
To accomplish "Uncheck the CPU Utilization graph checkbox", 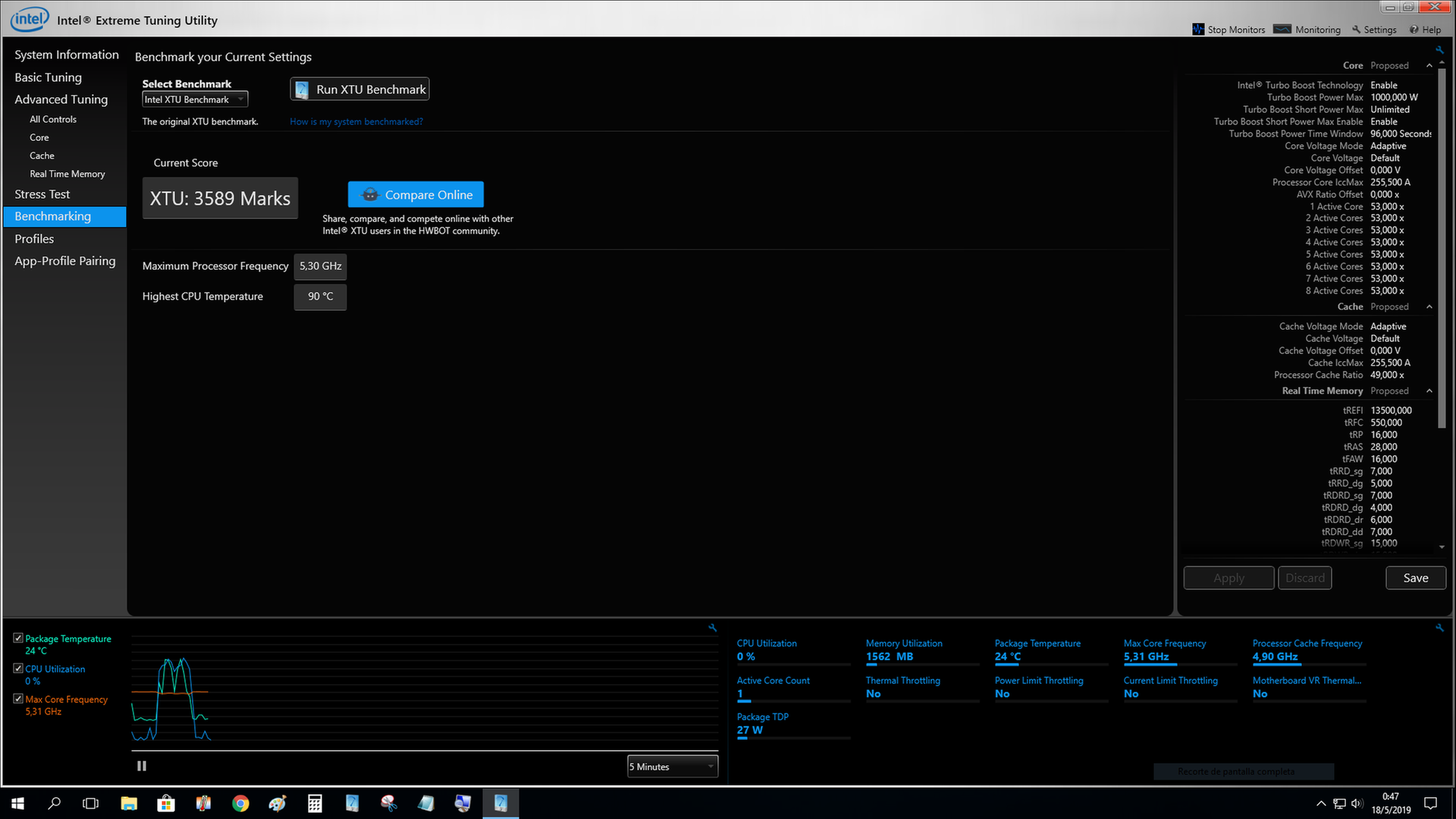I will point(18,669).
